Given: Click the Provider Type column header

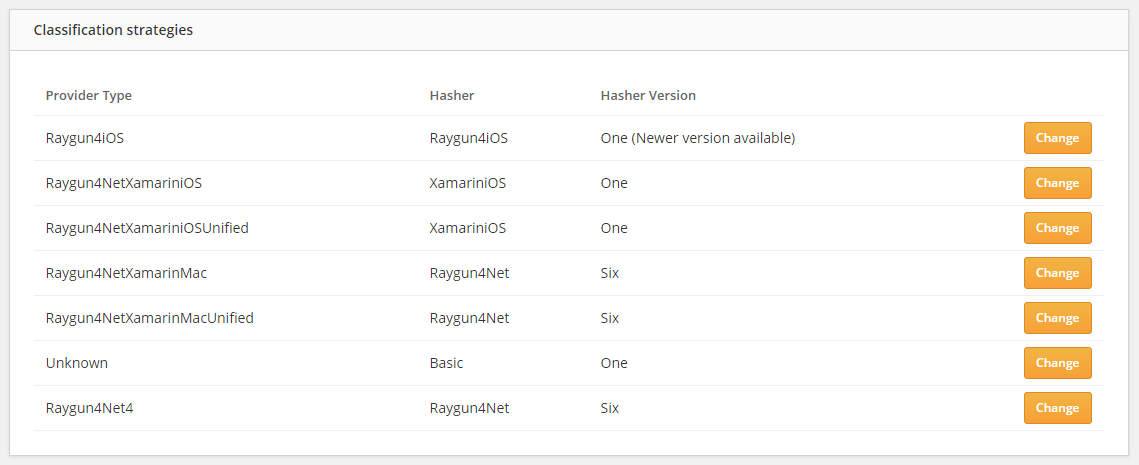Looking at the screenshot, I should pos(89,96).
